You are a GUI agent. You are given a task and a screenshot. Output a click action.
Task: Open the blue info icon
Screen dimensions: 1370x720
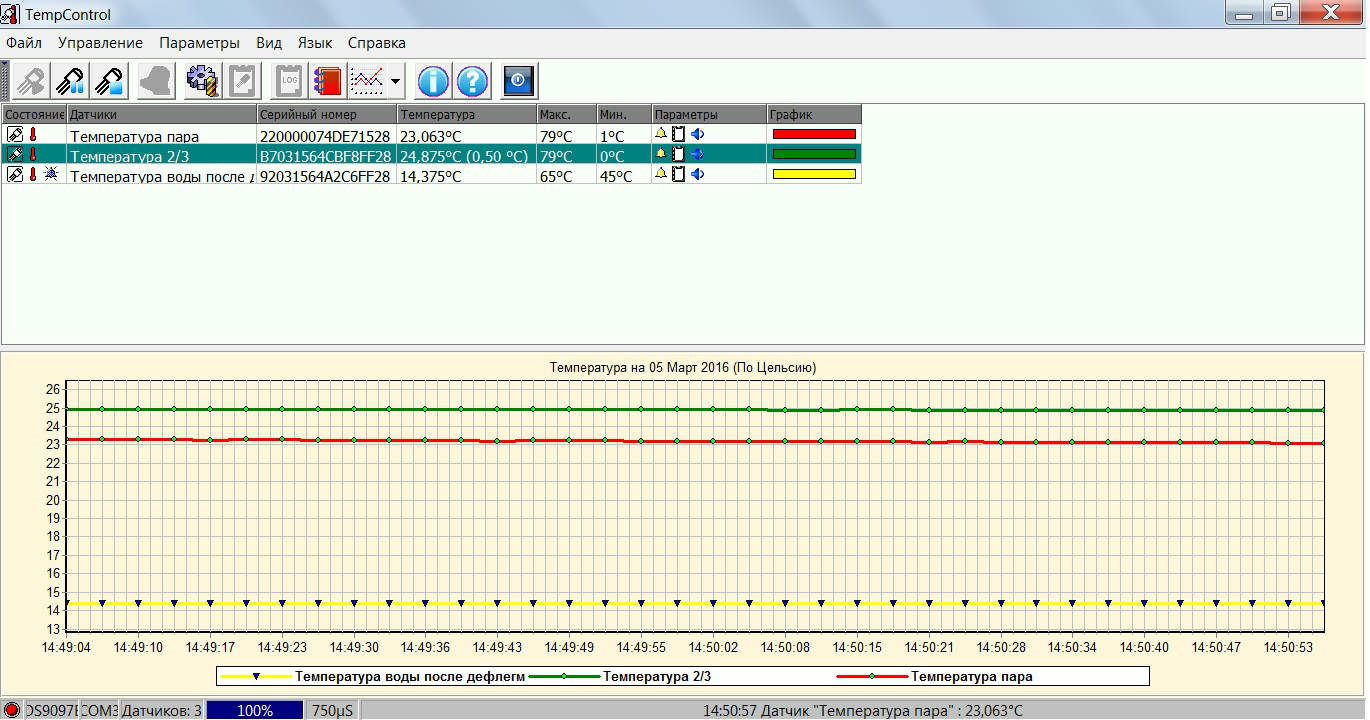pos(433,81)
